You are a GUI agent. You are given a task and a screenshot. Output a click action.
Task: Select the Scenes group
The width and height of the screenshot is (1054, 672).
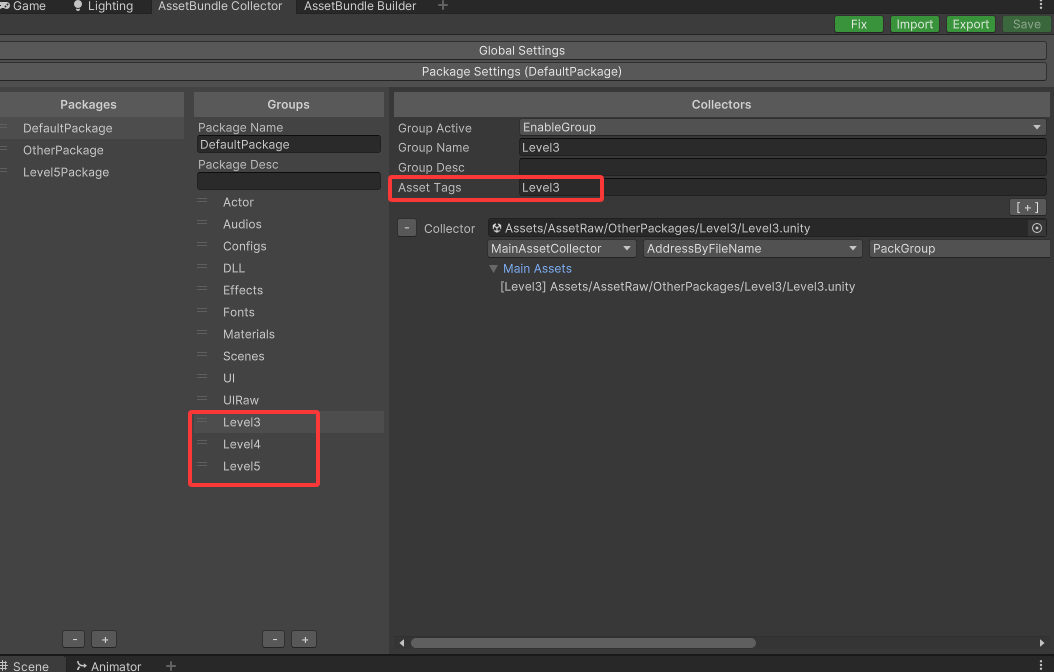289,356
